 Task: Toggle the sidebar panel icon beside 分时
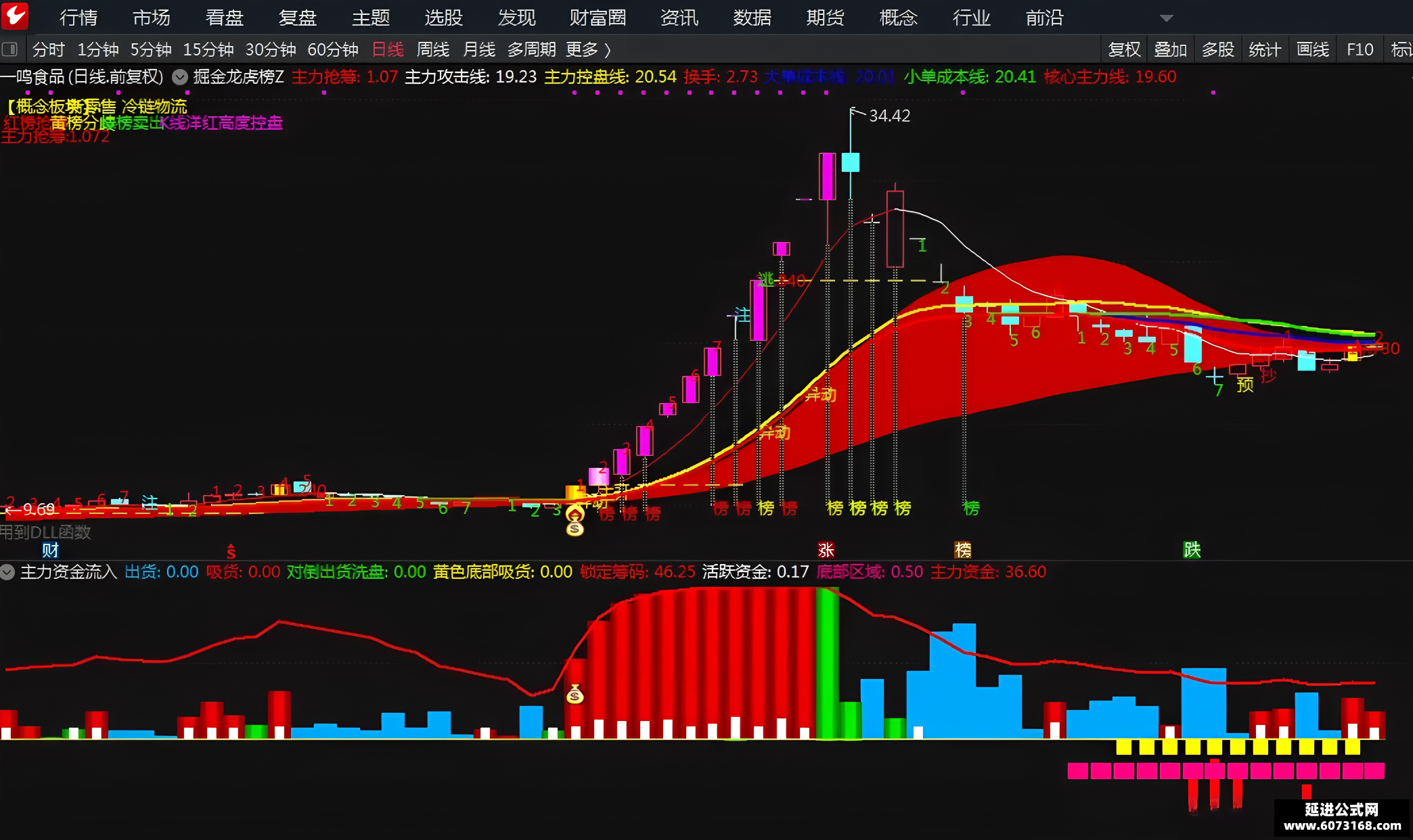click(9, 49)
